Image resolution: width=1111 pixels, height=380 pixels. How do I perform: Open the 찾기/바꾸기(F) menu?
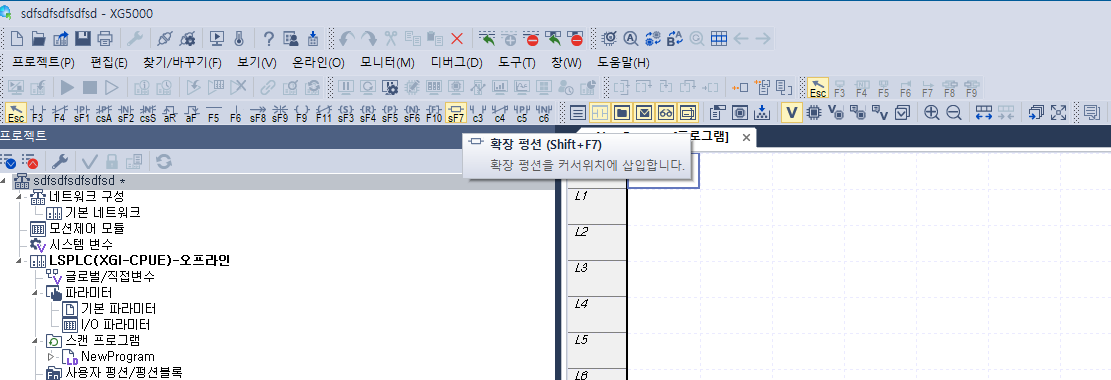coord(182,62)
